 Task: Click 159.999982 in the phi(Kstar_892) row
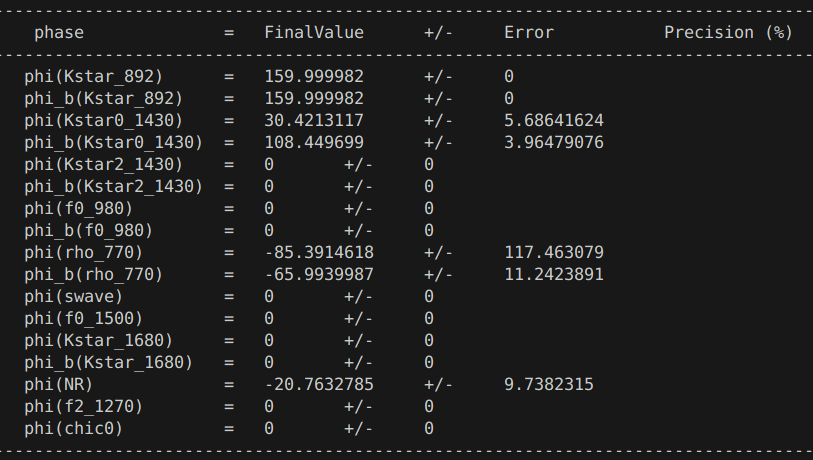(x=314, y=77)
